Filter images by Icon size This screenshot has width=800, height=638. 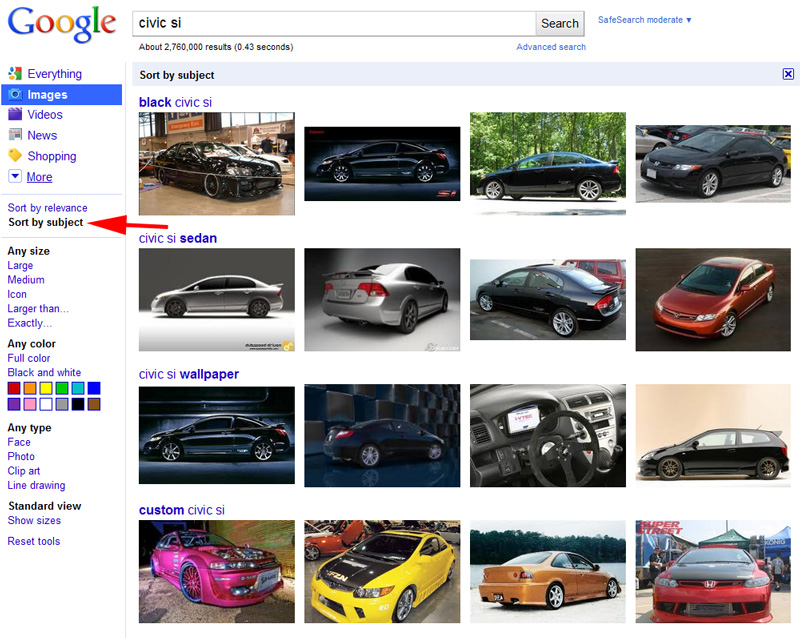point(17,294)
